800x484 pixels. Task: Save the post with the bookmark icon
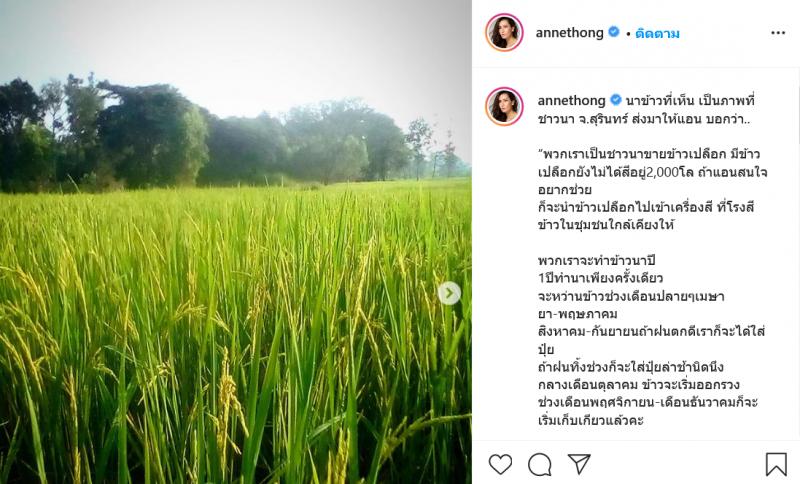tap(776, 464)
